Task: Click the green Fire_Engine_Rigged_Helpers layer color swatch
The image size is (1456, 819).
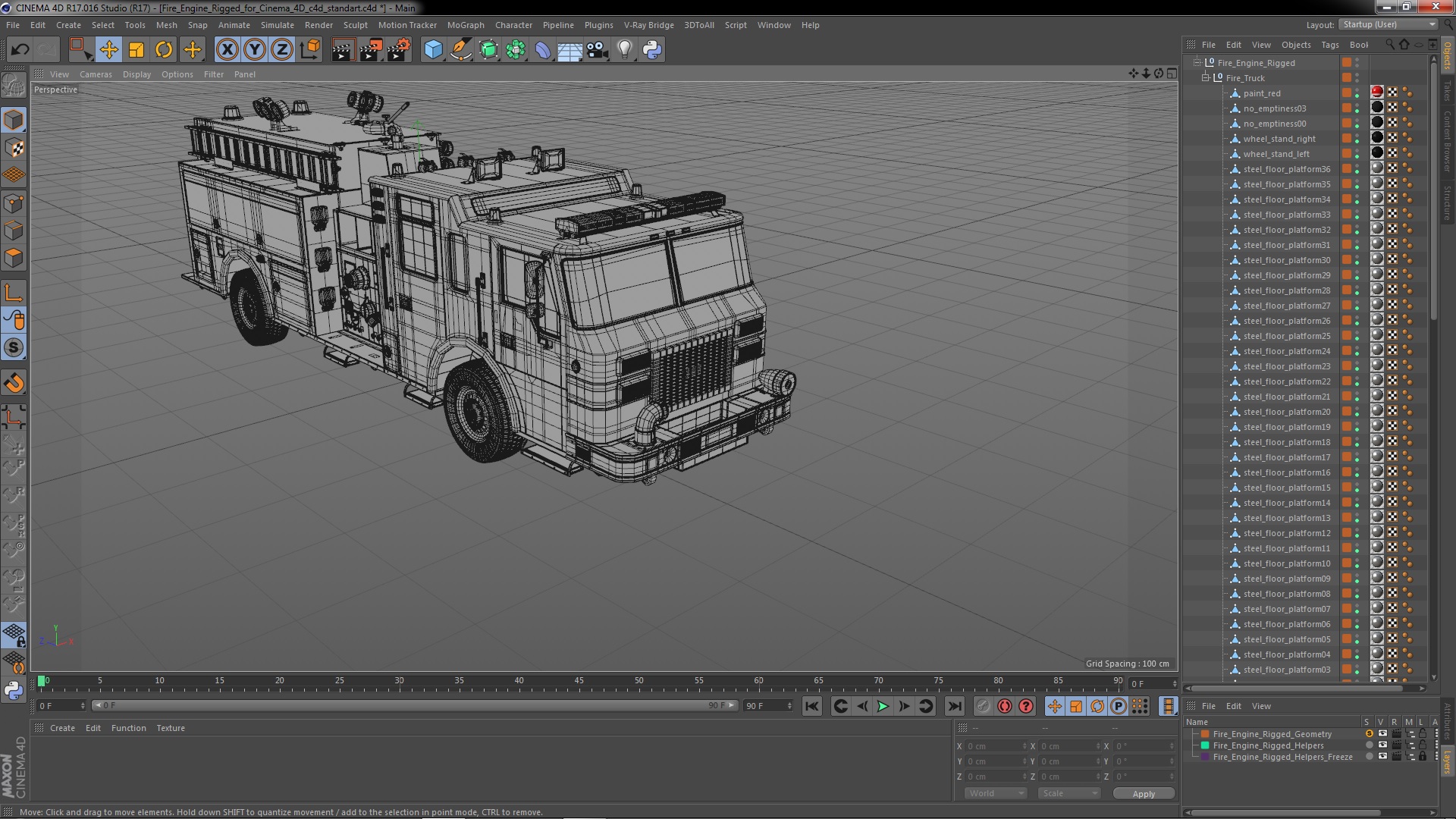Action: [1205, 745]
